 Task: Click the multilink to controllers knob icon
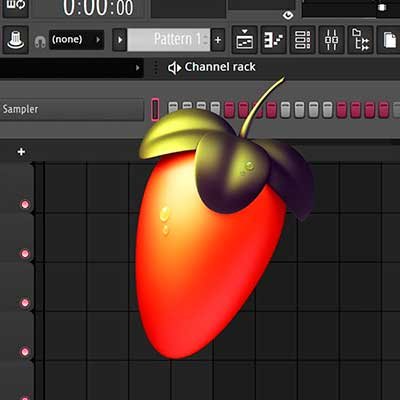(x=16, y=40)
